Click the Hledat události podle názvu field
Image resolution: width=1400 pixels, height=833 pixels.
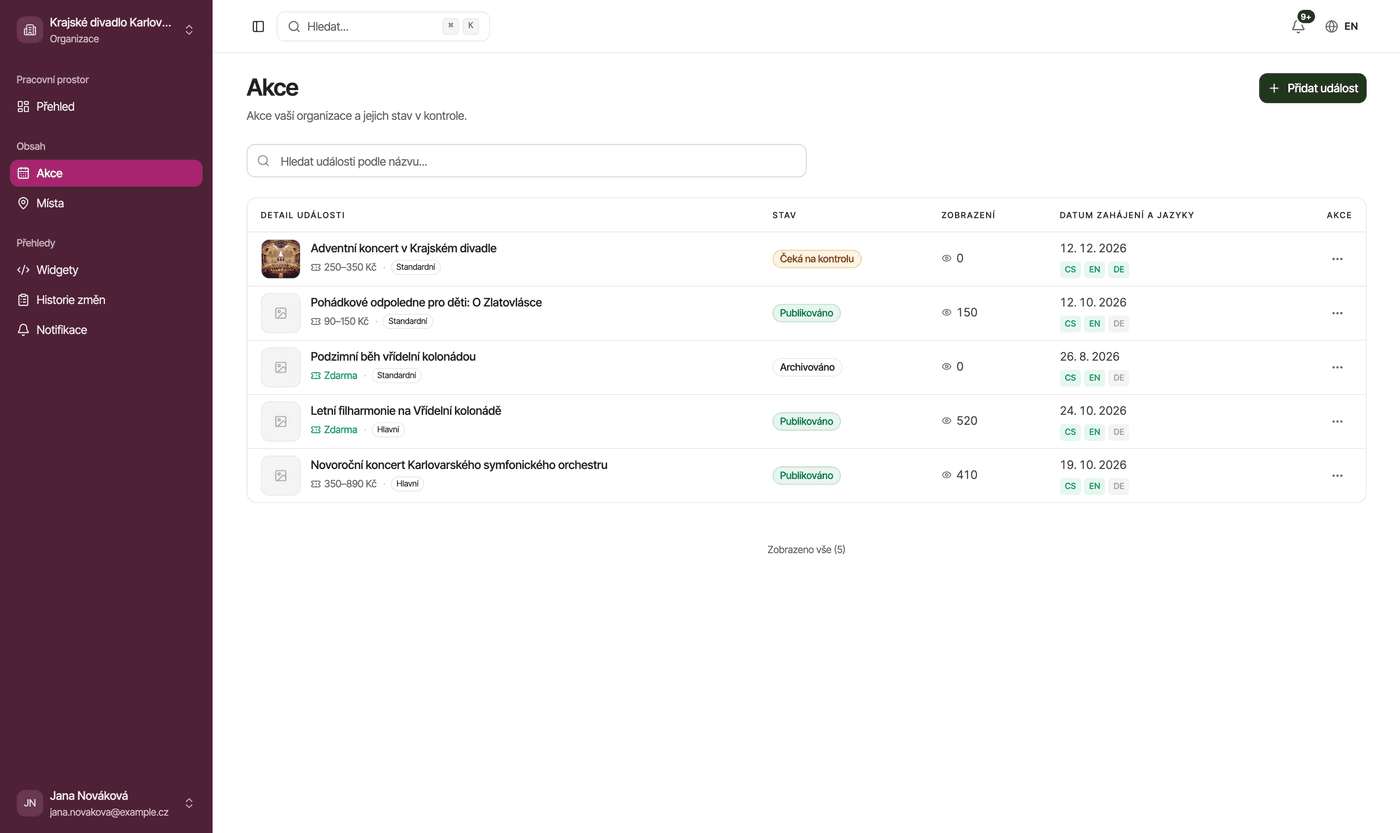[526, 161]
